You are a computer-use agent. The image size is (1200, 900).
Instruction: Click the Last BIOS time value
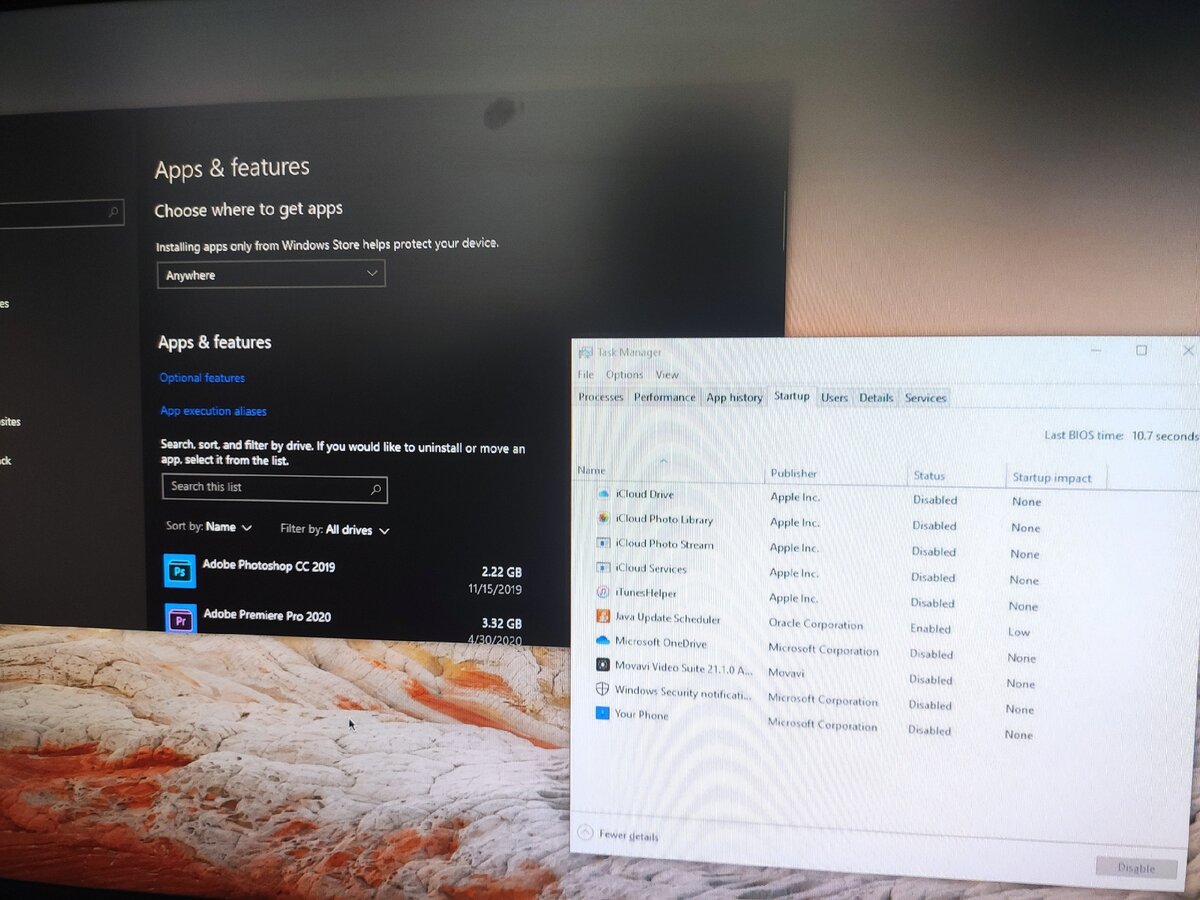click(1165, 436)
